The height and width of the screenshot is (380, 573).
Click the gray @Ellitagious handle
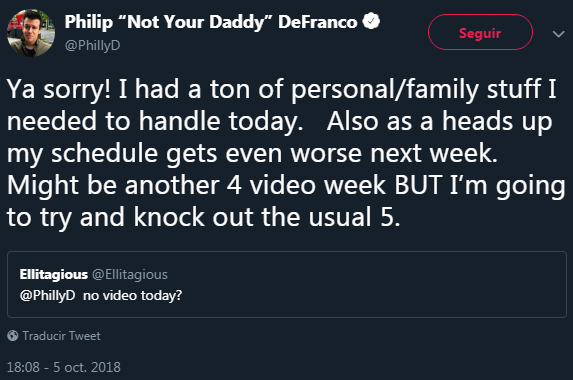point(130,274)
